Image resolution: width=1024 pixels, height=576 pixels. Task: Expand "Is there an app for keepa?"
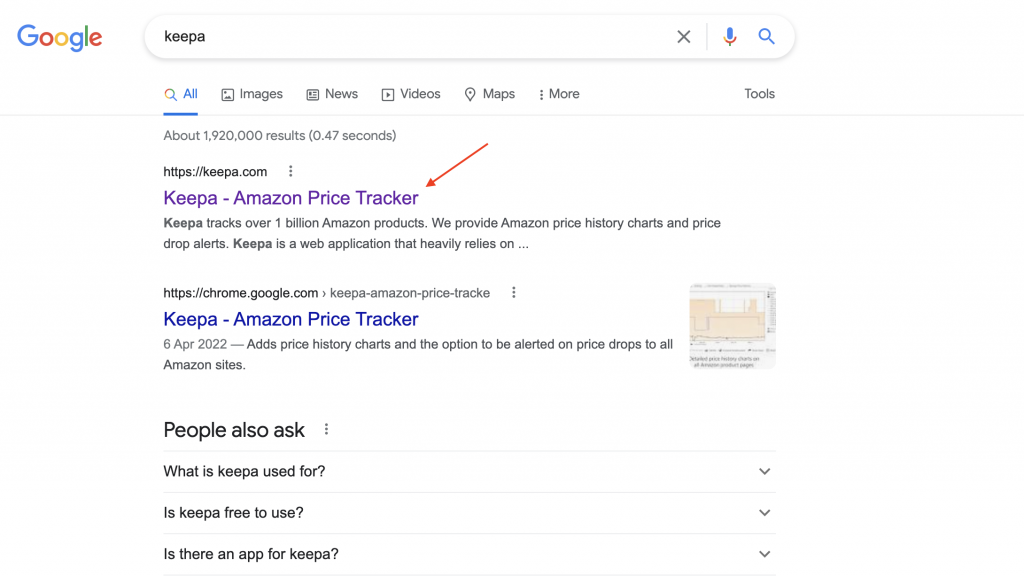click(765, 554)
